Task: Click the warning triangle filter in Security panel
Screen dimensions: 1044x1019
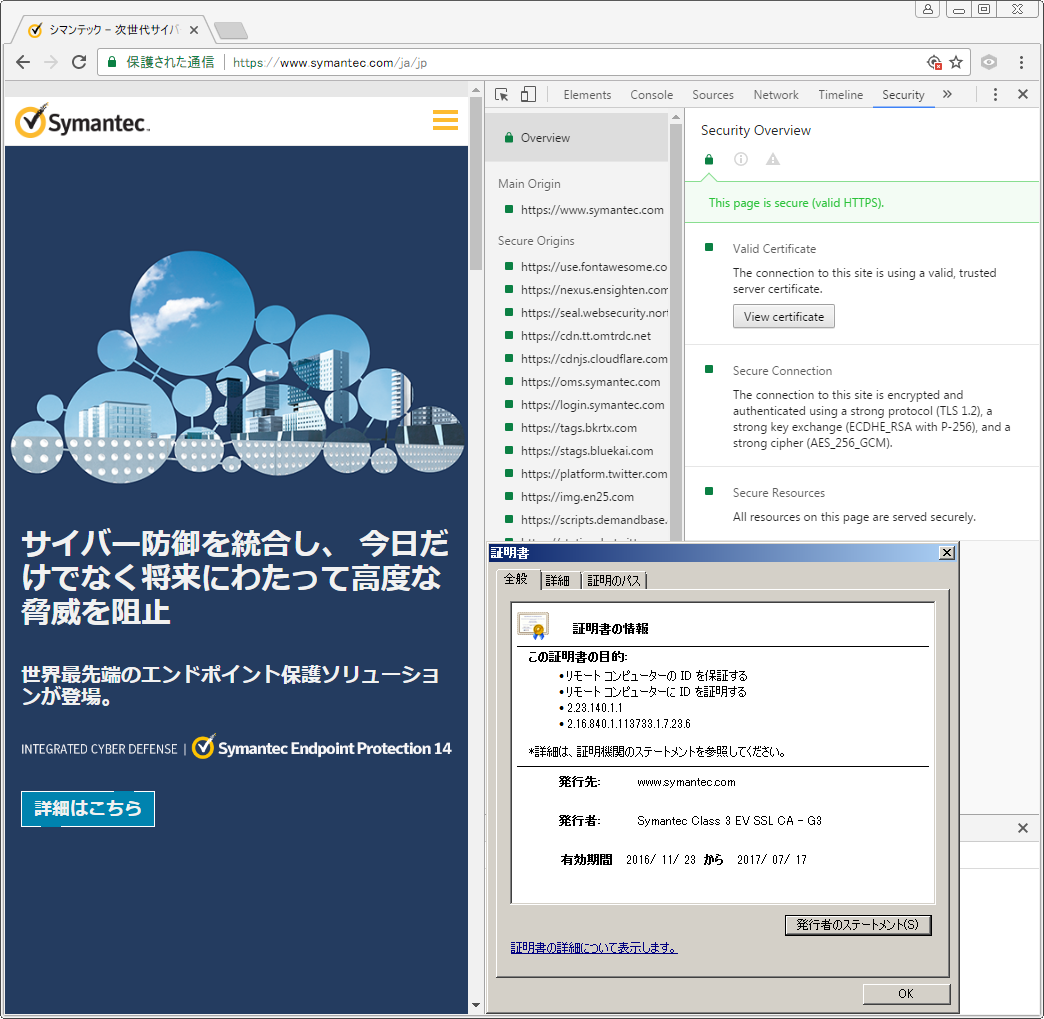Action: pos(772,159)
